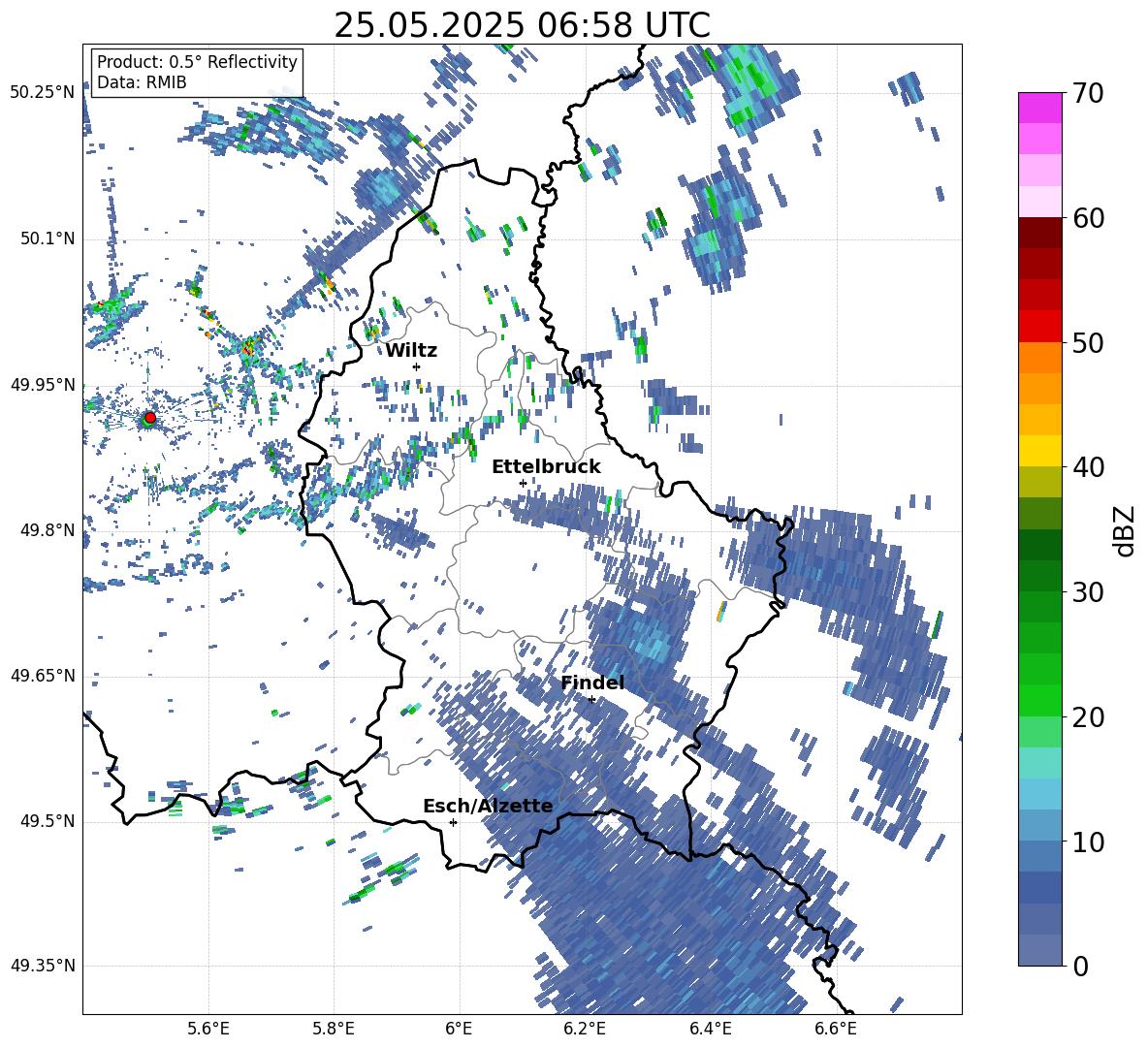Click the 60 dBZ colorbar label
1148x1048 pixels.
pyautogui.click(x=1087, y=218)
